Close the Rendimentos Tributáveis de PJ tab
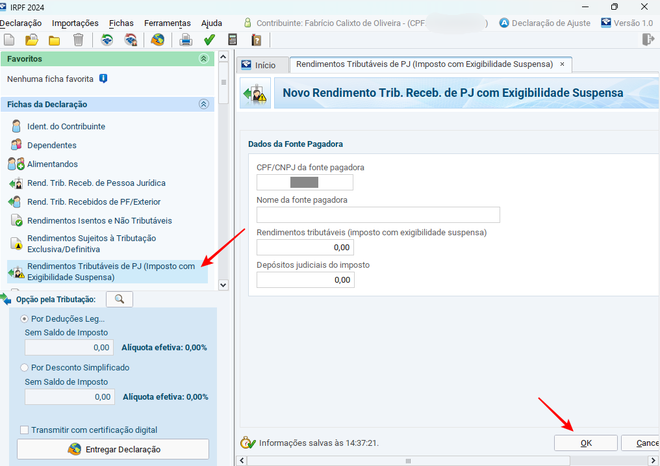 [x=562, y=64]
